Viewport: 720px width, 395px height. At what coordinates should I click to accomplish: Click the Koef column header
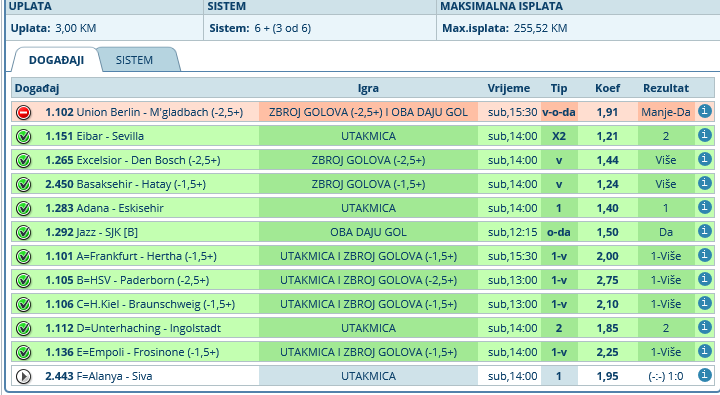coord(608,88)
